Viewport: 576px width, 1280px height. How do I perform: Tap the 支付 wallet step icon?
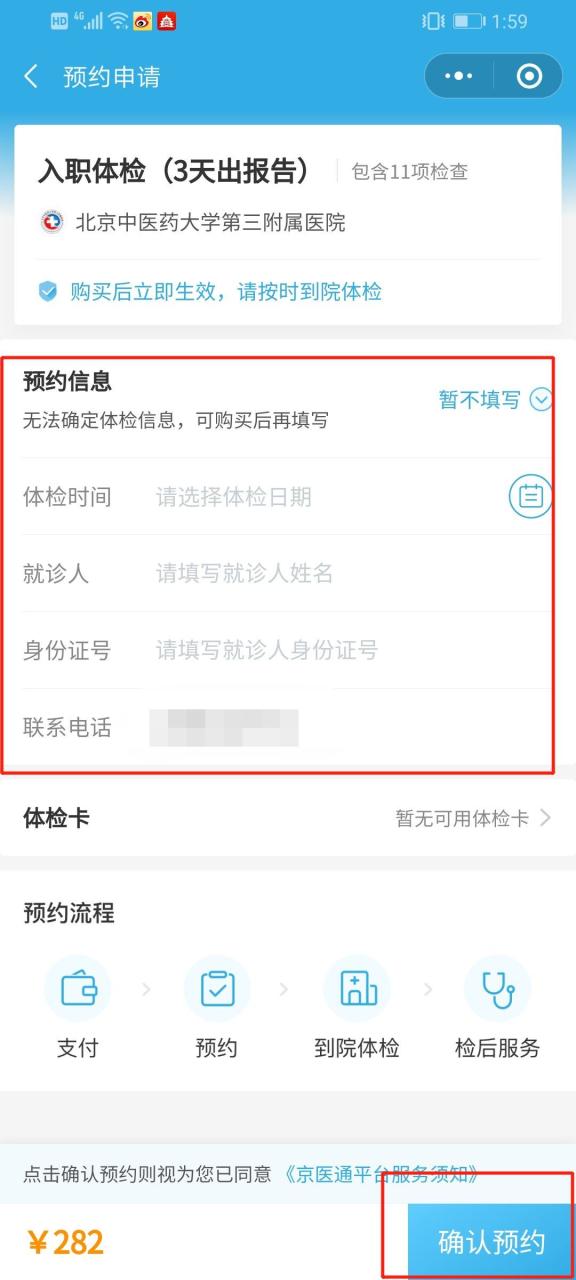coord(78,988)
